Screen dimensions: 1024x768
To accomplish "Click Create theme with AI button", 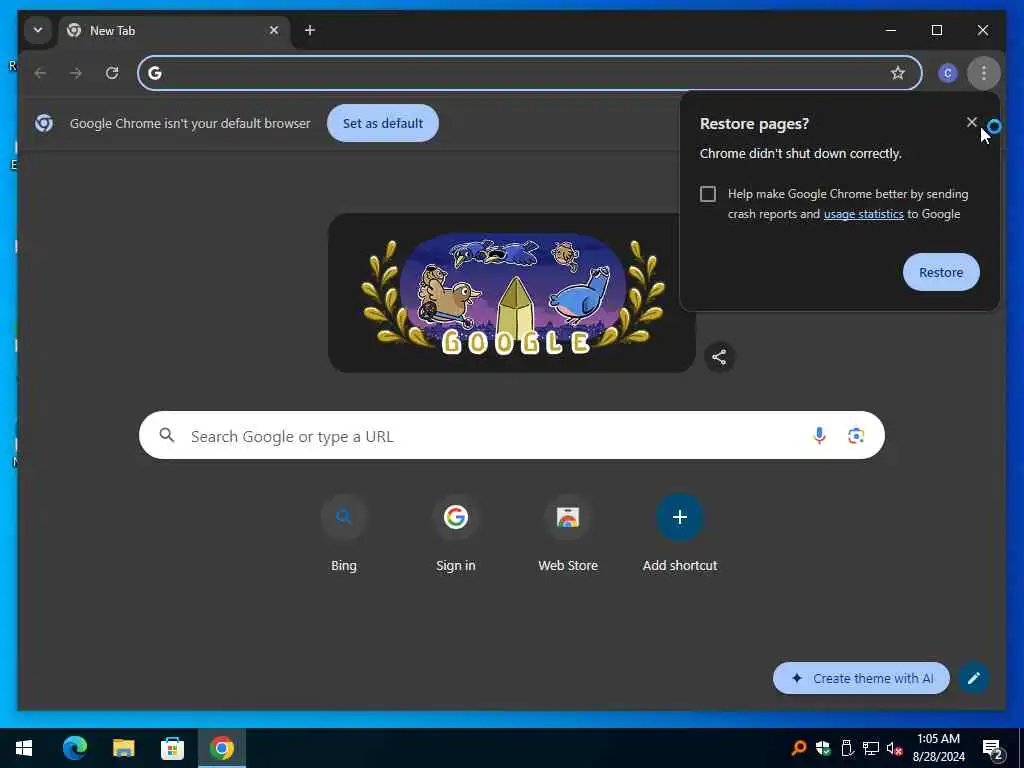I will [861, 679].
